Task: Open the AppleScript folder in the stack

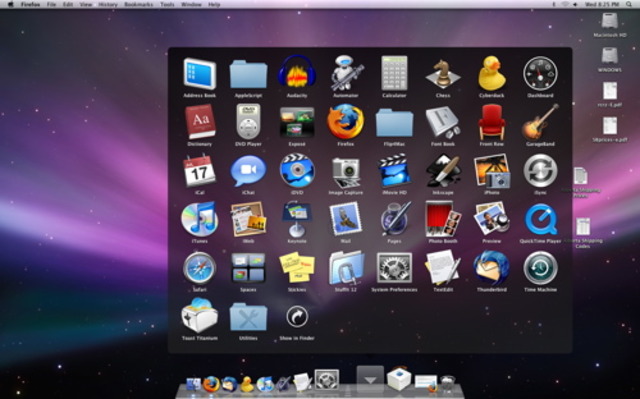Action: pyautogui.click(x=248, y=74)
